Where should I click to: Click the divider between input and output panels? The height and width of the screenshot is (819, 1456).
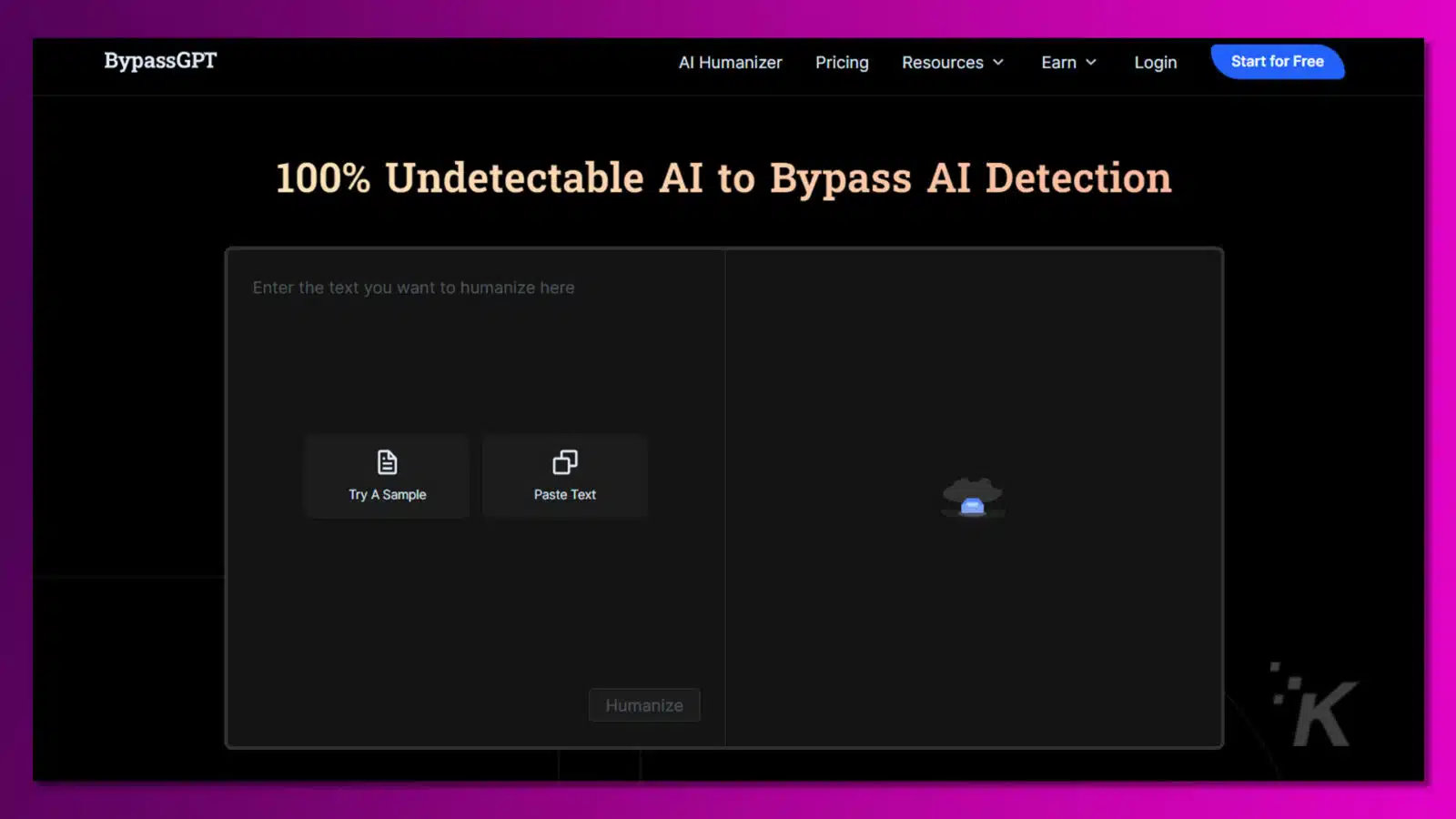(x=725, y=496)
